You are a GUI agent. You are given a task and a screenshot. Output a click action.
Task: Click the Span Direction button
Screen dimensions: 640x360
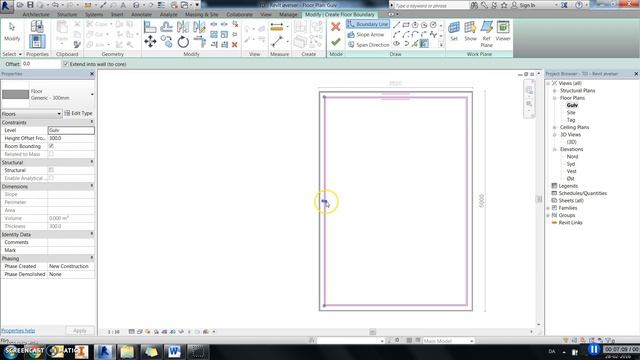pyautogui.click(x=368, y=44)
